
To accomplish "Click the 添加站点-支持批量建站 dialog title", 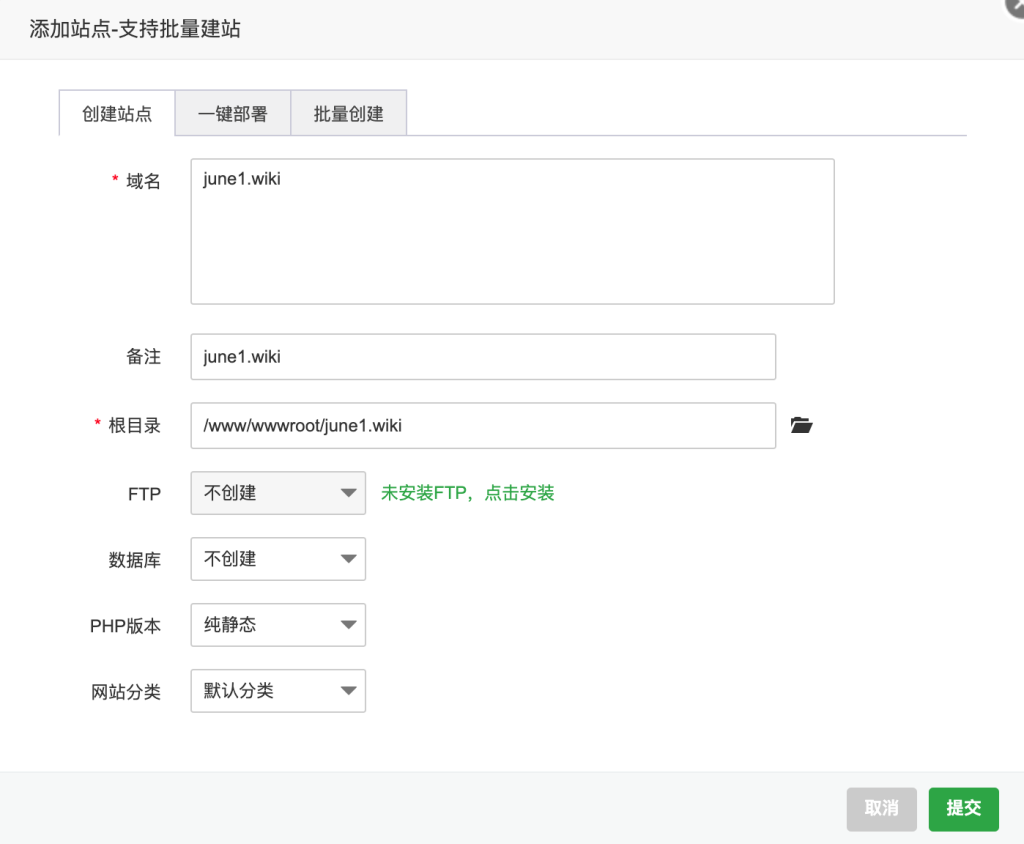I will click(135, 29).
